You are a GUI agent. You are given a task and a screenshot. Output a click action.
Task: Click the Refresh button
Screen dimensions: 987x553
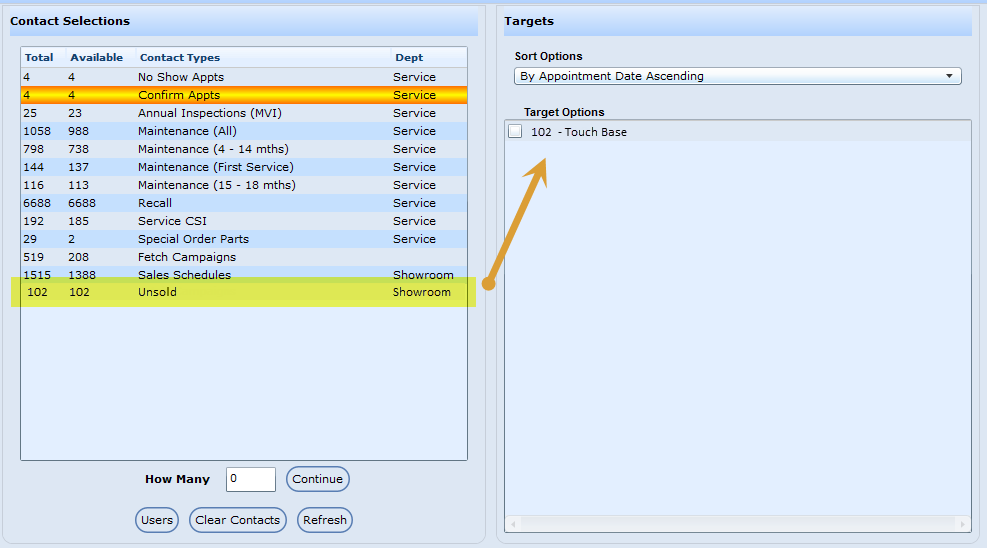[x=325, y=520]
